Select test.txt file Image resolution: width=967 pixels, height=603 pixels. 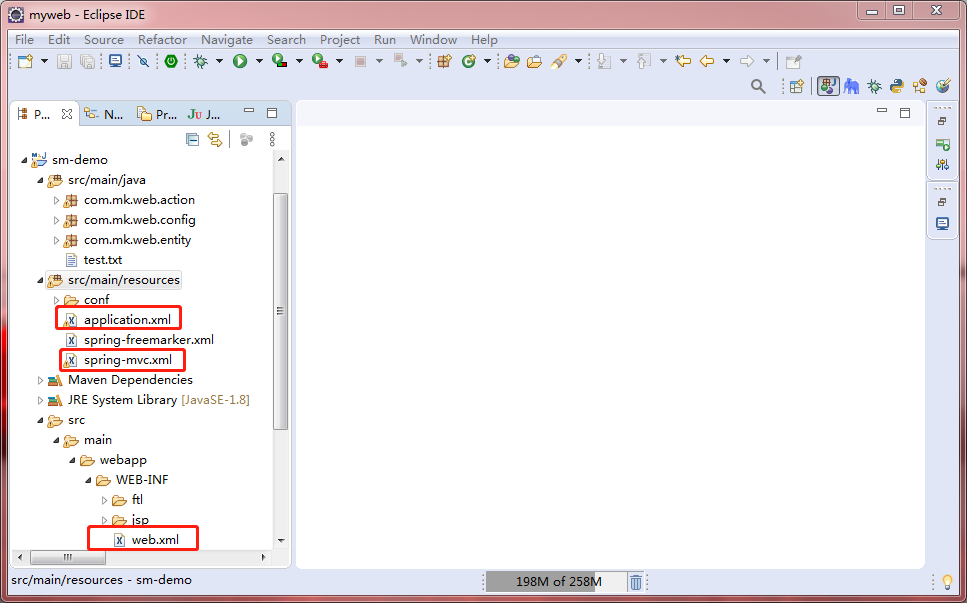point(103,260)
